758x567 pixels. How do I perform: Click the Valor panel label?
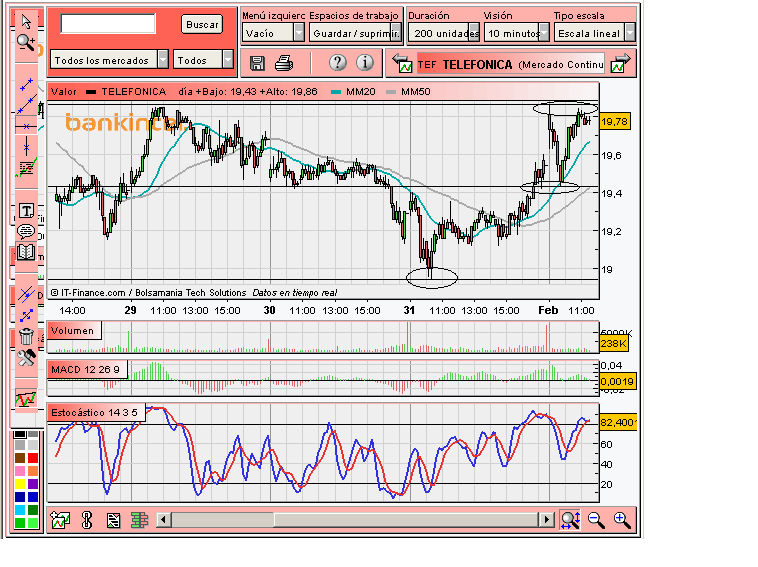(x=64, y=91)
